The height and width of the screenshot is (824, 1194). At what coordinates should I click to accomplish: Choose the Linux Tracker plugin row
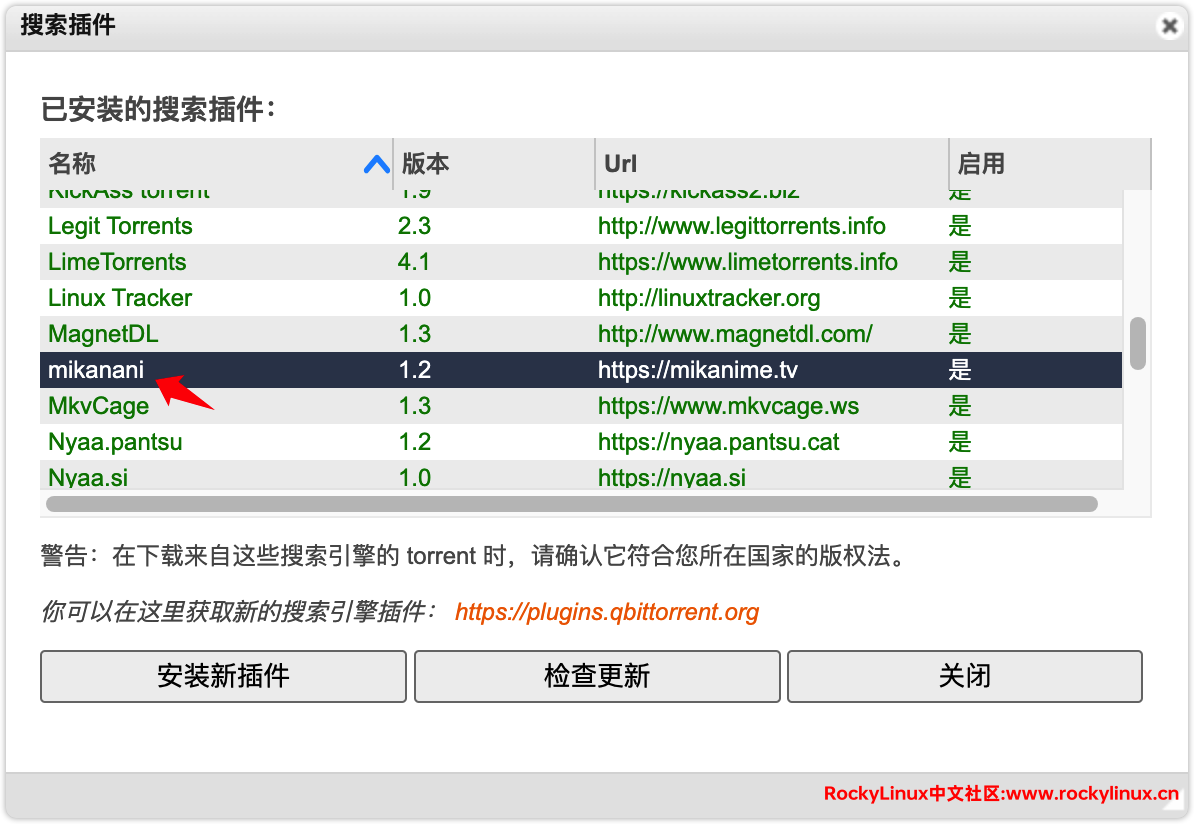(120, 298)
